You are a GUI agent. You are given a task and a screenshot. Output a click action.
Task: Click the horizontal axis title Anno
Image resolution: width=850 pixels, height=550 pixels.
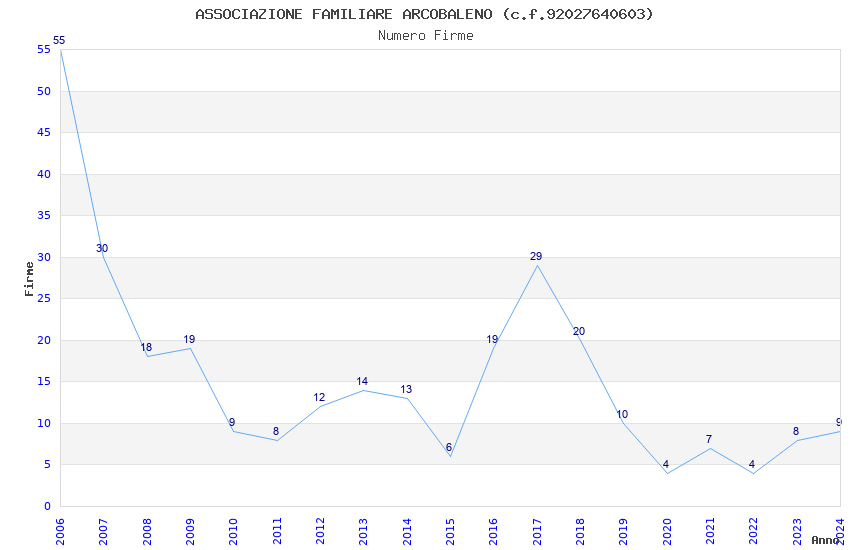[825, 540]
